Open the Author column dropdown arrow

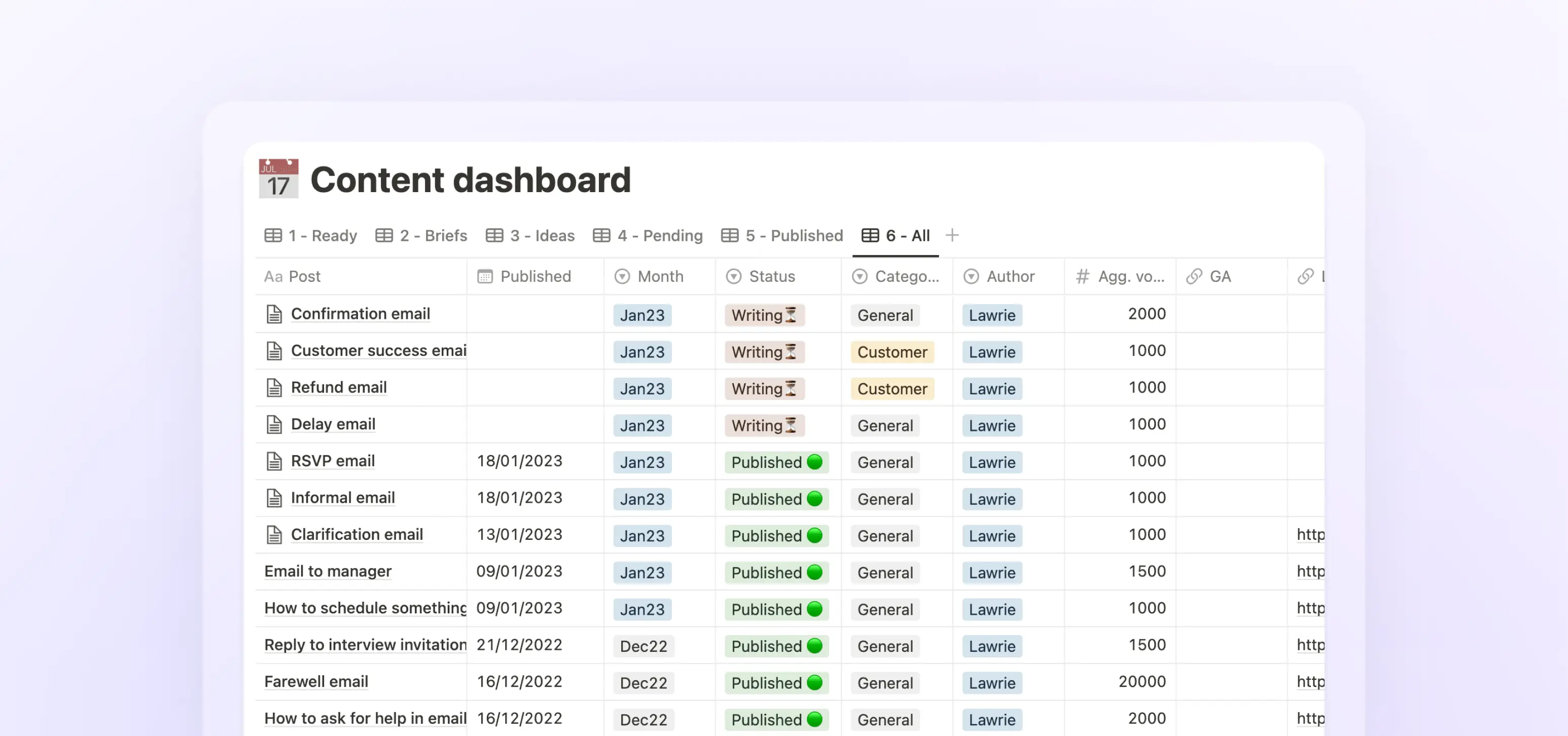(971, 276)
